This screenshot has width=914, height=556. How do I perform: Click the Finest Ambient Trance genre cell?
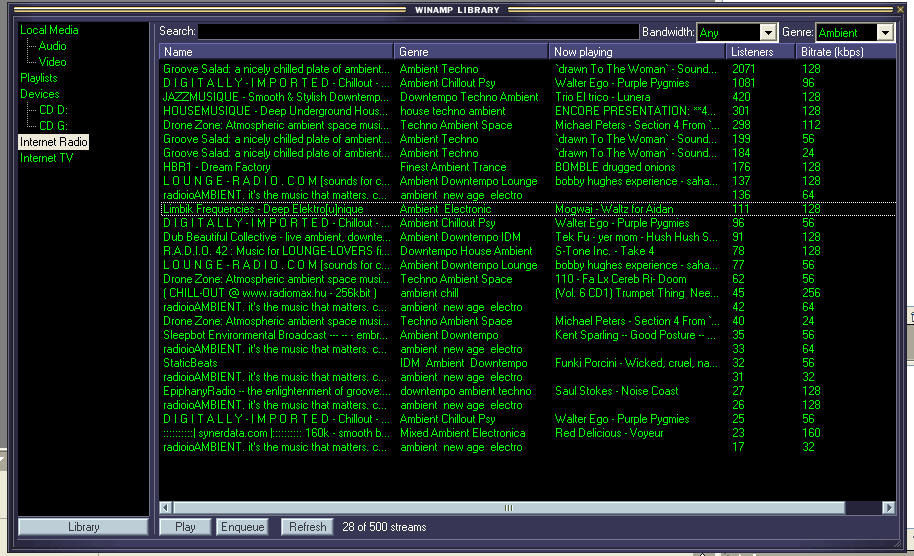click(x=453, y=167)
